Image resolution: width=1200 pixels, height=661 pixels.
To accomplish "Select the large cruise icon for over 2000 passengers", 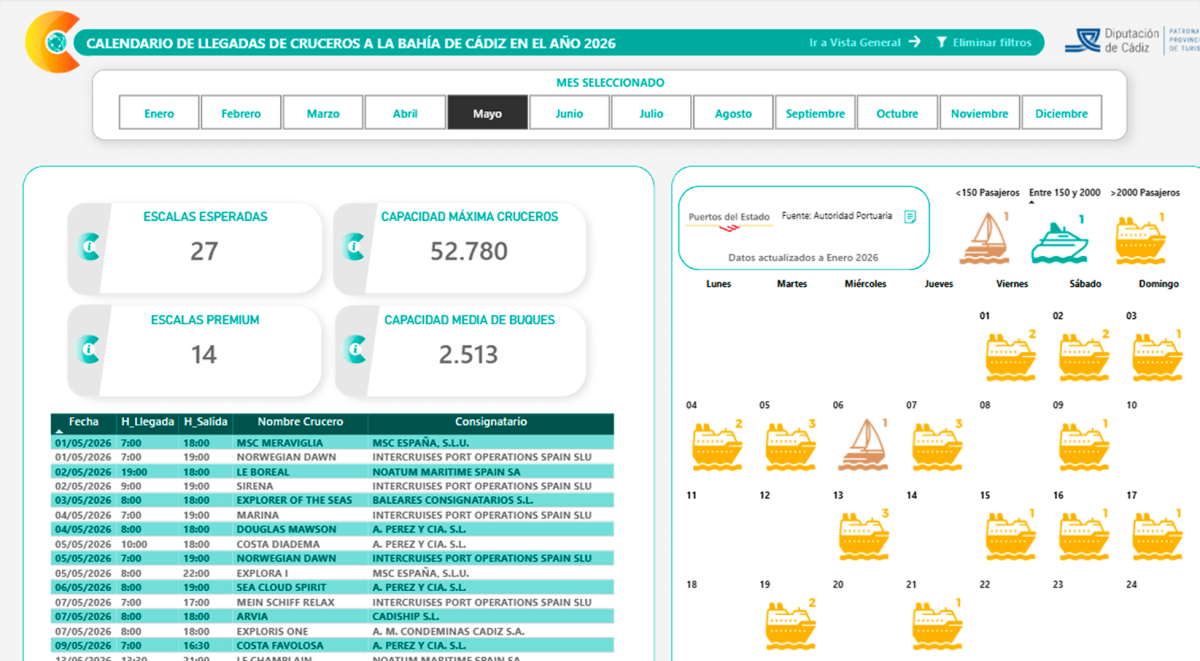I will (1139, 241).
